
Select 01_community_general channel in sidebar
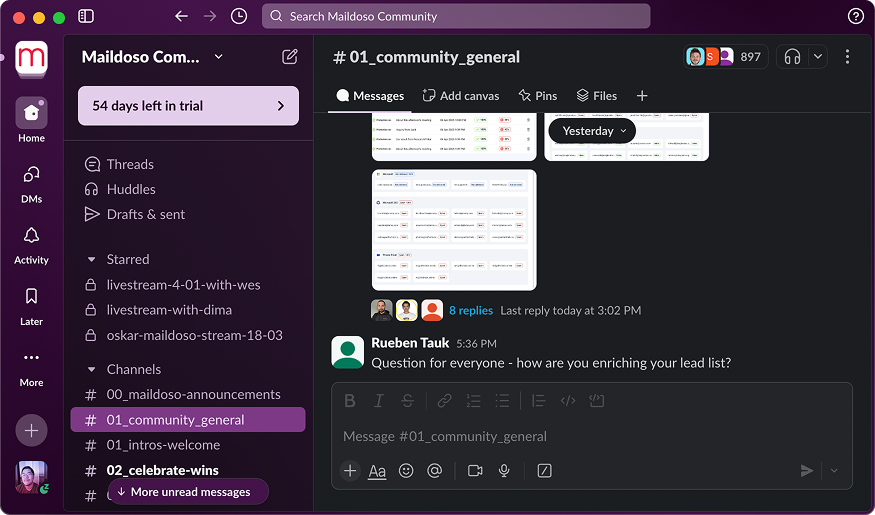(x=188, y=420)
